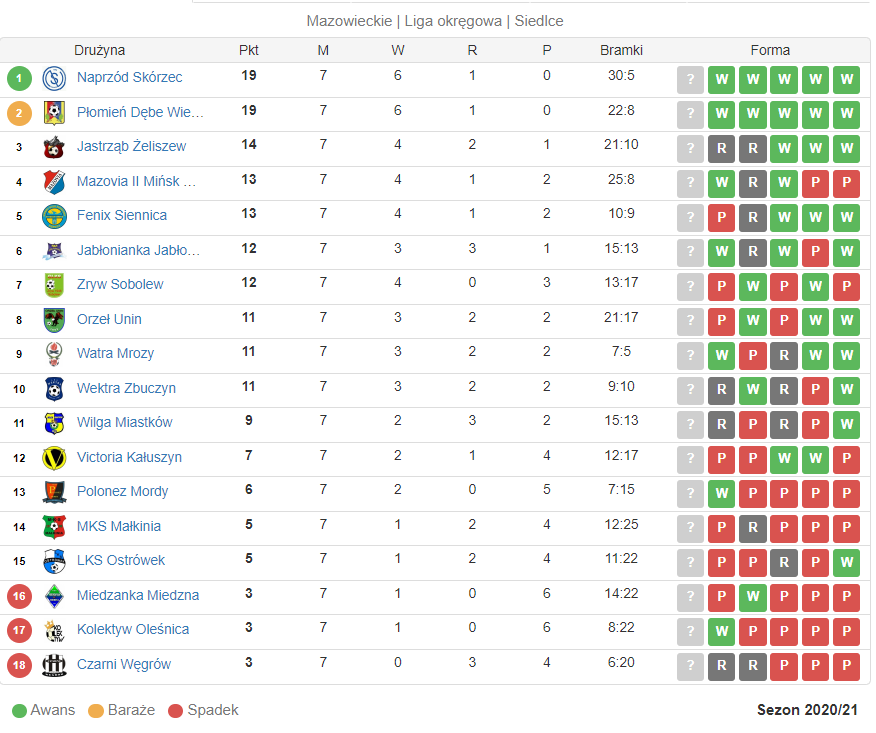Image resolution: width=876 pixels, height=733 pixels.
Task: Click the Jastrząb Żeliszew team logo
Action: 54,147
